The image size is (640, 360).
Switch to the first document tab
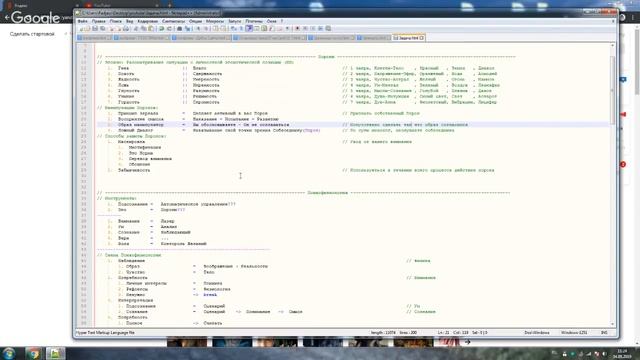[95, 38]
